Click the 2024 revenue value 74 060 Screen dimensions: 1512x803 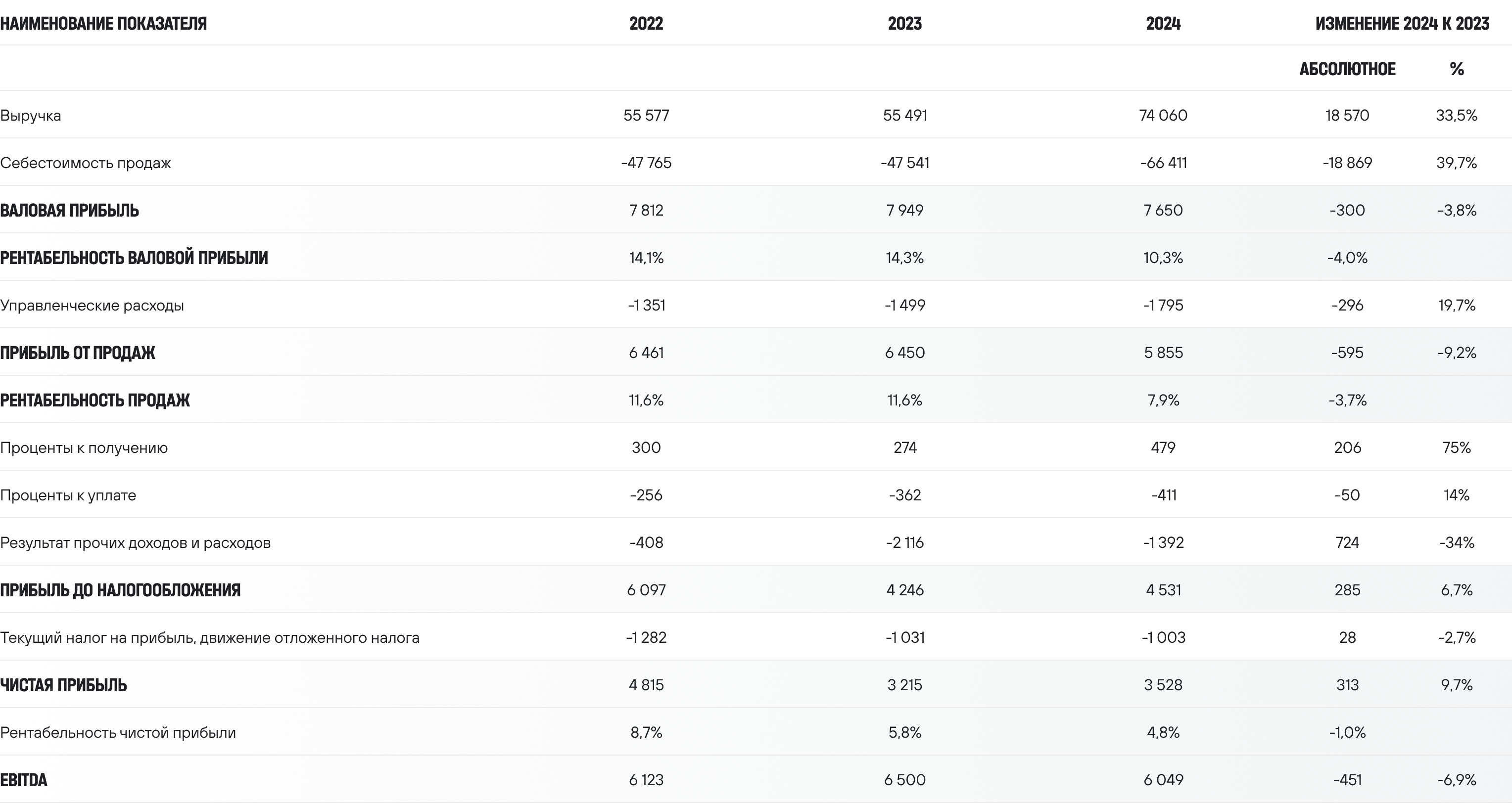(x=1163, y=115)
